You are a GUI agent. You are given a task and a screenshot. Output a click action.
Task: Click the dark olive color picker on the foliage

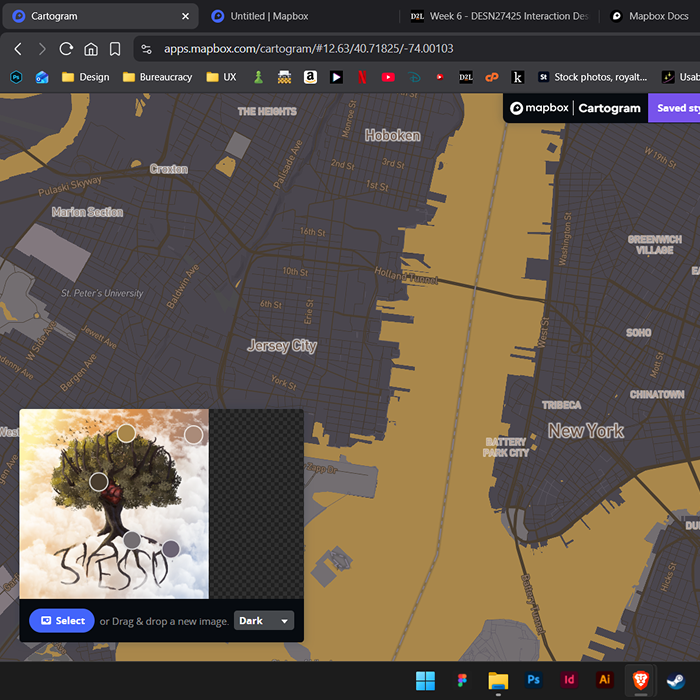coord(99,482)
